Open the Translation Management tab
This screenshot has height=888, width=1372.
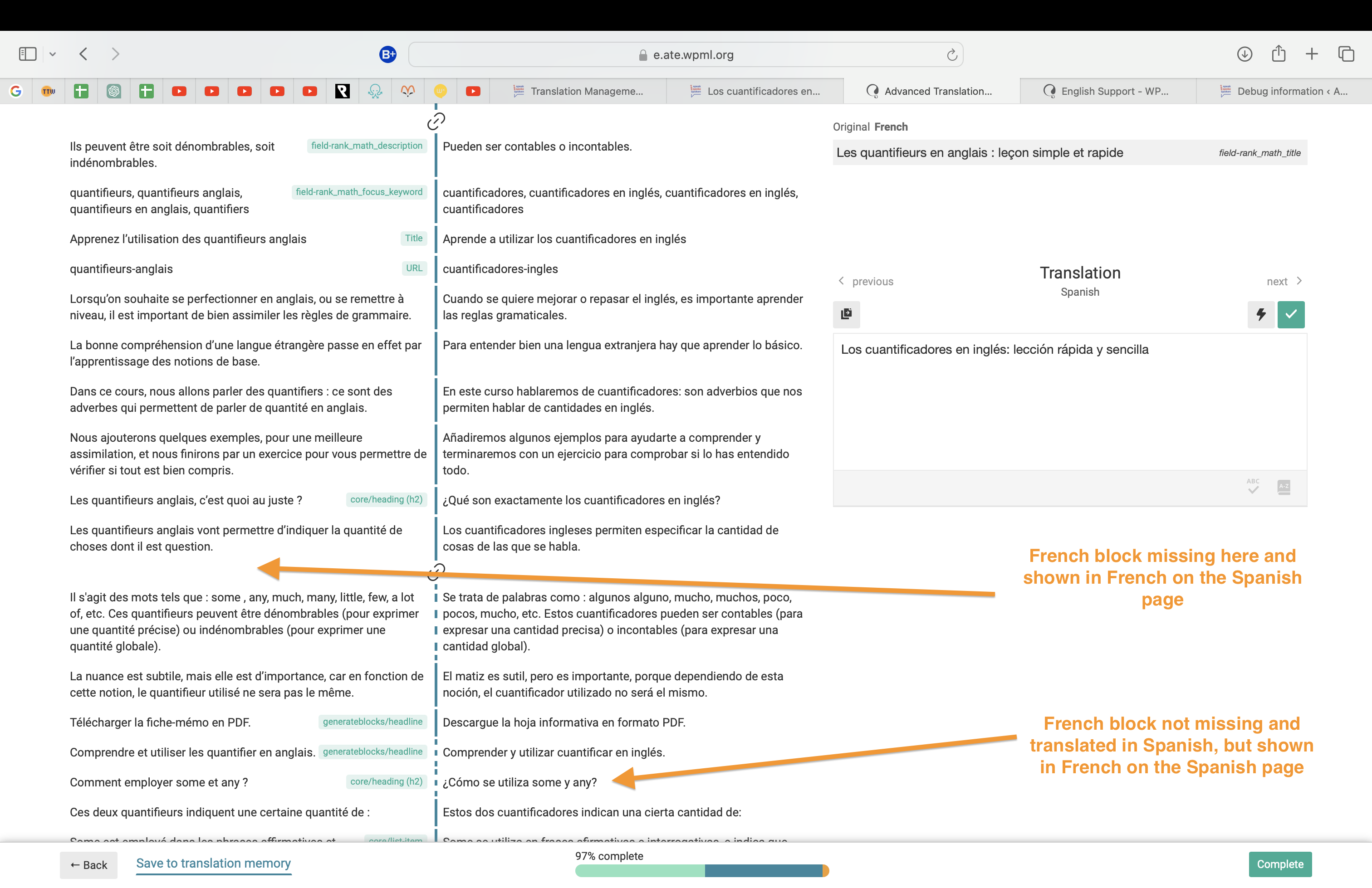pyautogui.click(x=578, y=91)
